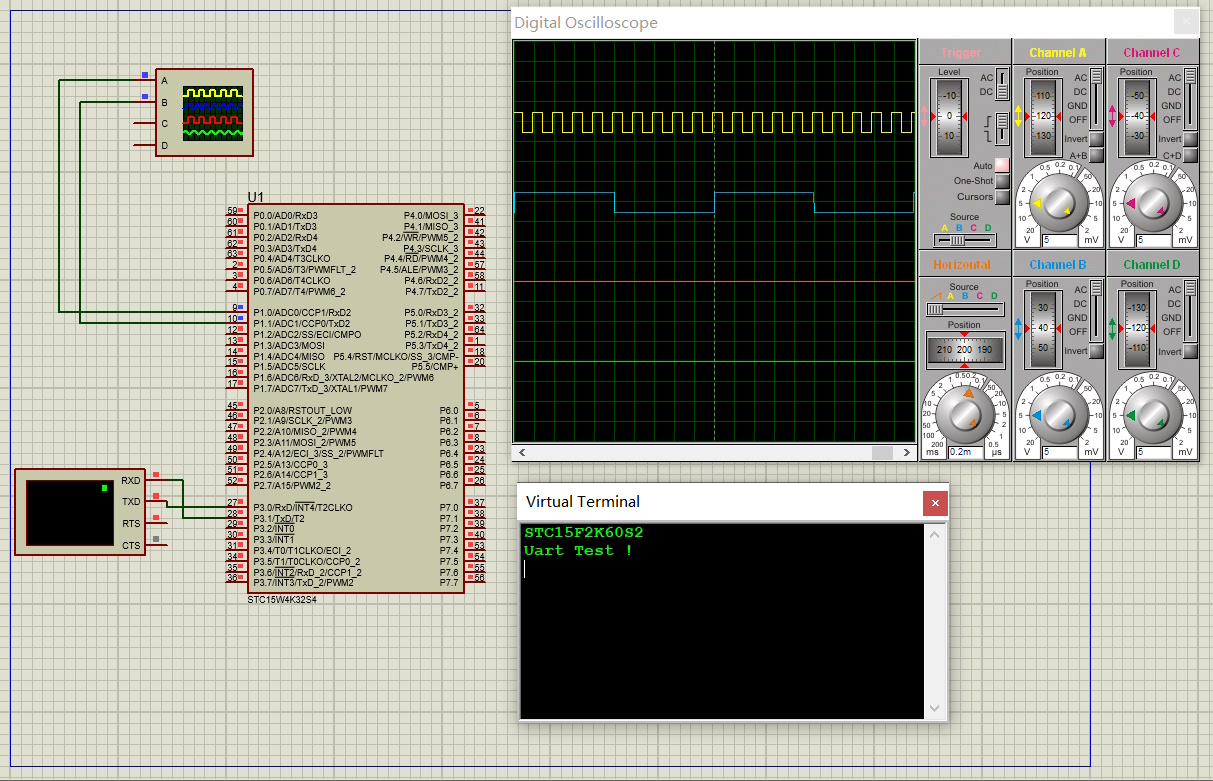Screen dimensions: 1213x781
Task: Toggle the Cursors button
Action: (x=1002, y=197)
